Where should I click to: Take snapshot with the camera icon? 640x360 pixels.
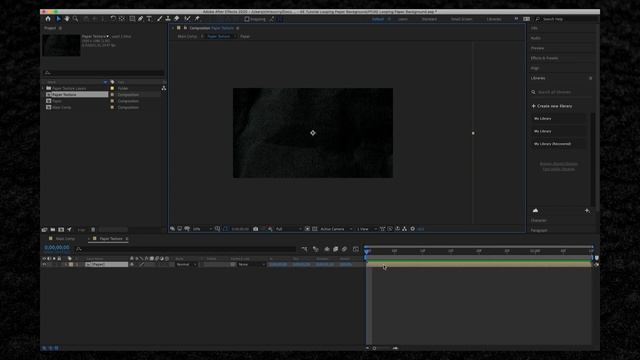point(256,229)
